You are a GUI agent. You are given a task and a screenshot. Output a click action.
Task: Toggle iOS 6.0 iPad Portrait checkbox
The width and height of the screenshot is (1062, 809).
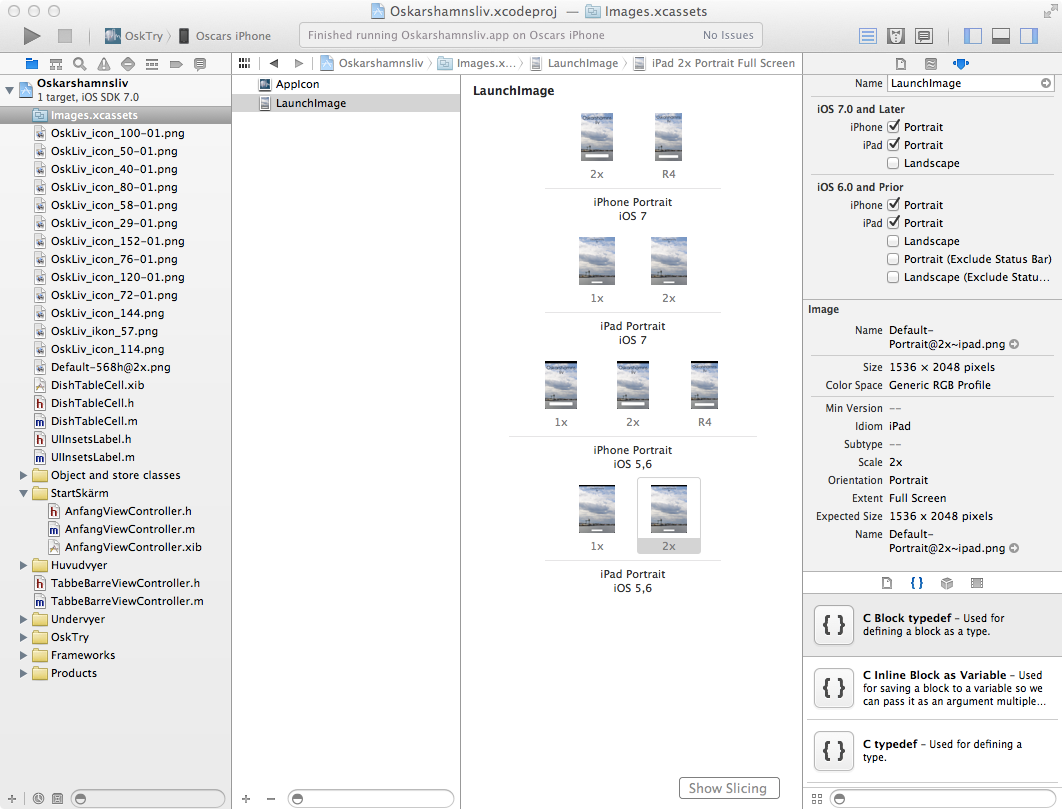(893, 223)
